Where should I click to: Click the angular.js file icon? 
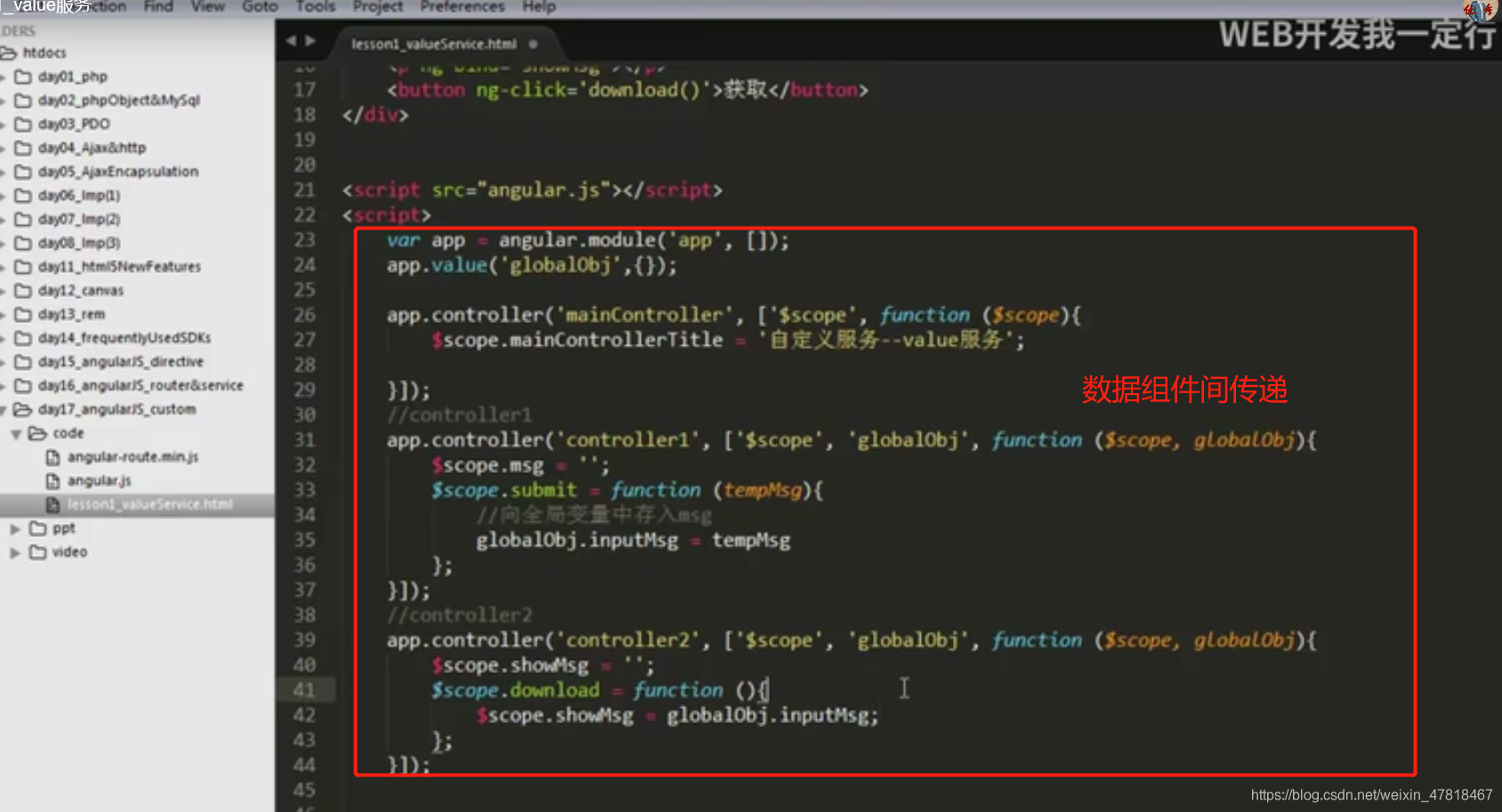click(x=52, y=481)
